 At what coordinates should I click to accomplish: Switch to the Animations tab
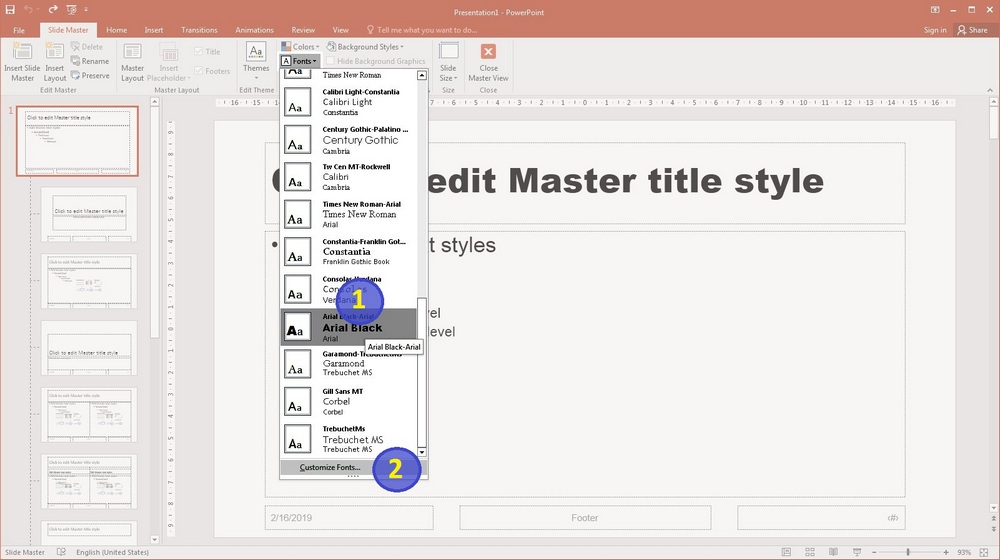point(254,30)
